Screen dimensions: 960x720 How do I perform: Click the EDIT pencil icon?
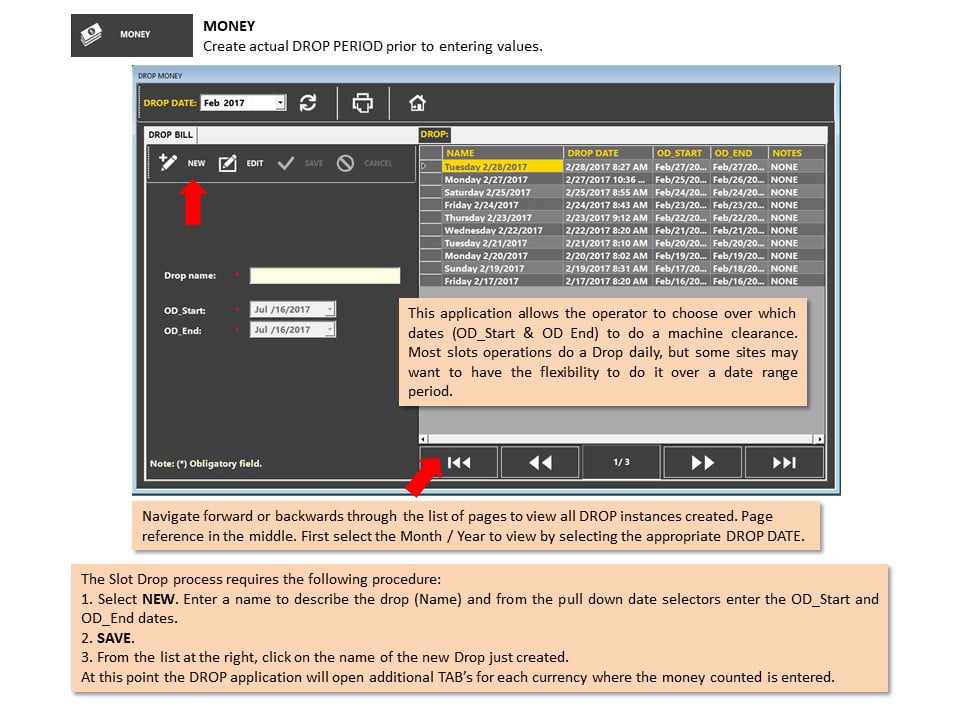(228, 163)
